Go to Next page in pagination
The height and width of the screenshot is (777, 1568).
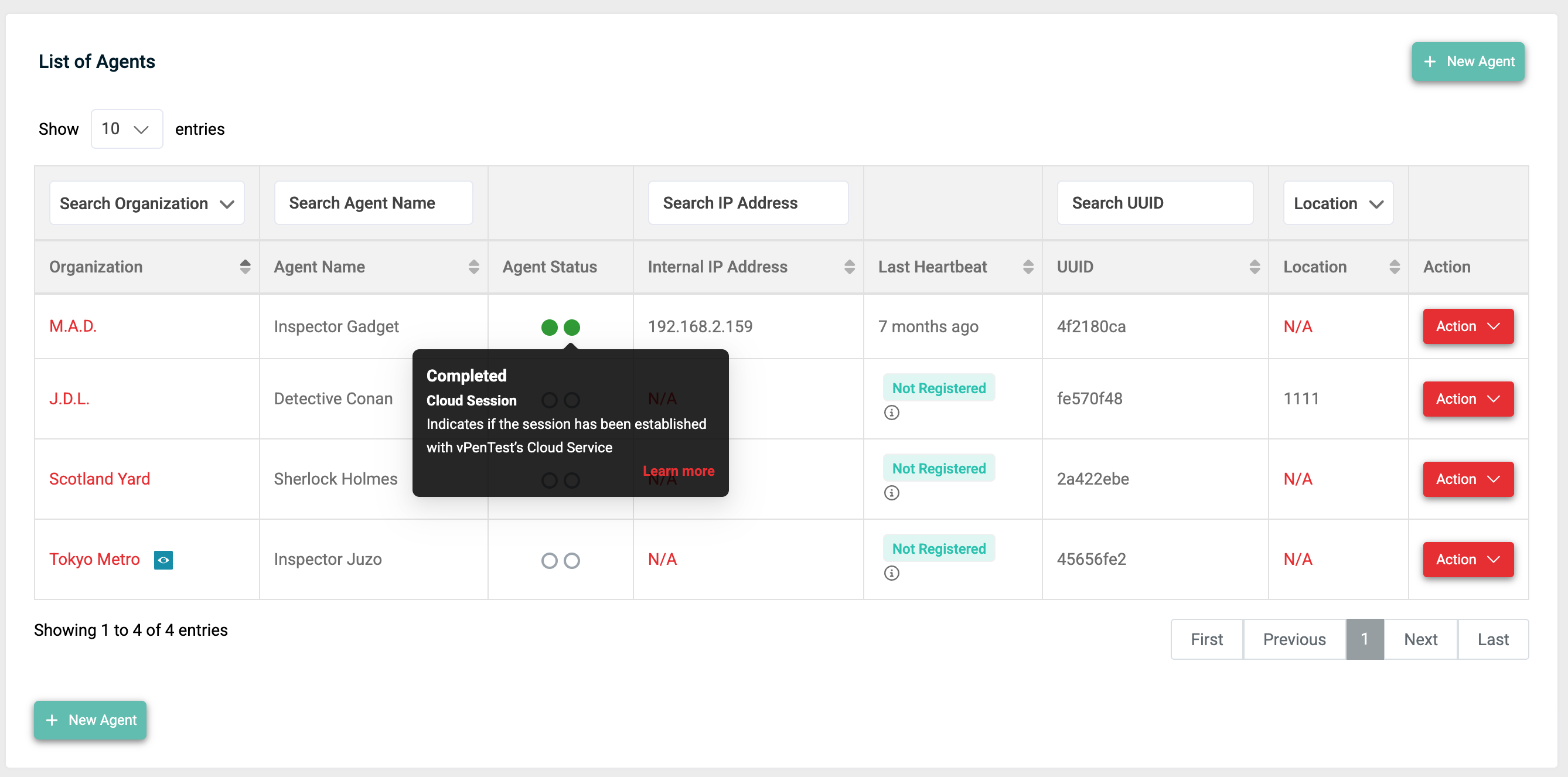coord(1420,639)
